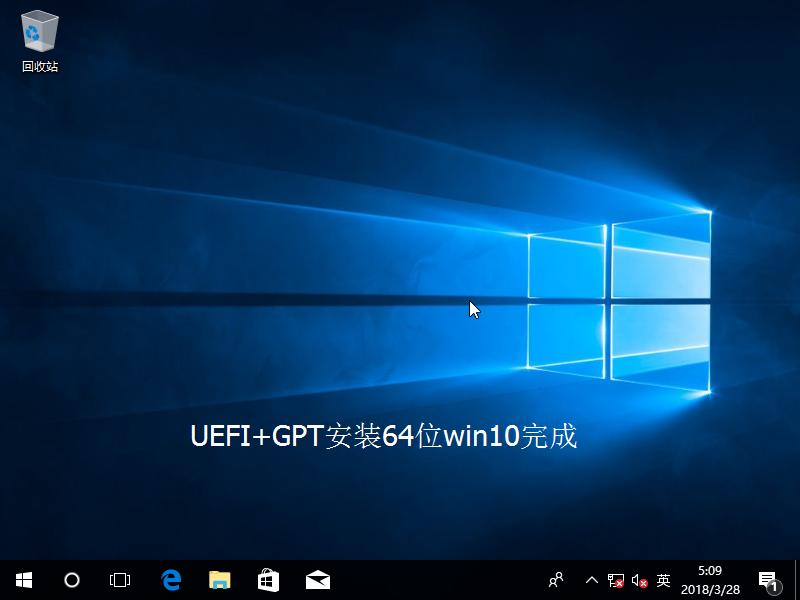Open Task View
The image size is (800, 600).
(x=120, y=580)
